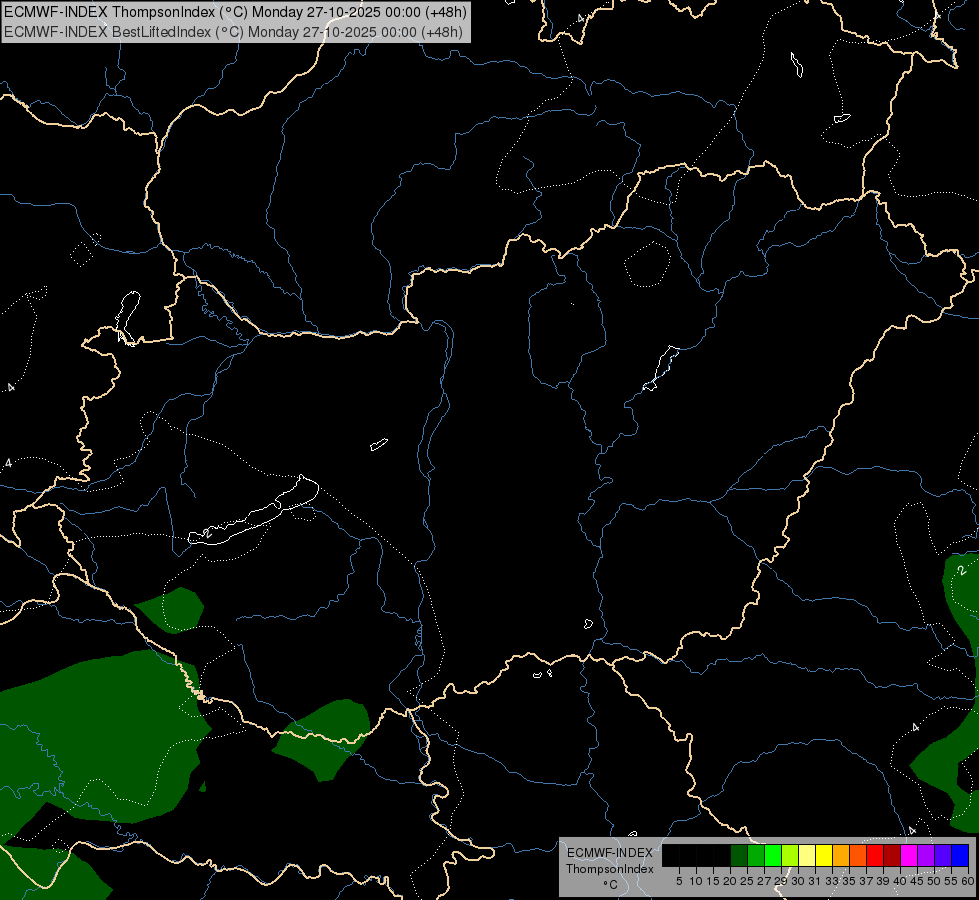Viewport: 979px width, 900px height.
Task: Click legend scale value '30'
Action: coord(798,881)
